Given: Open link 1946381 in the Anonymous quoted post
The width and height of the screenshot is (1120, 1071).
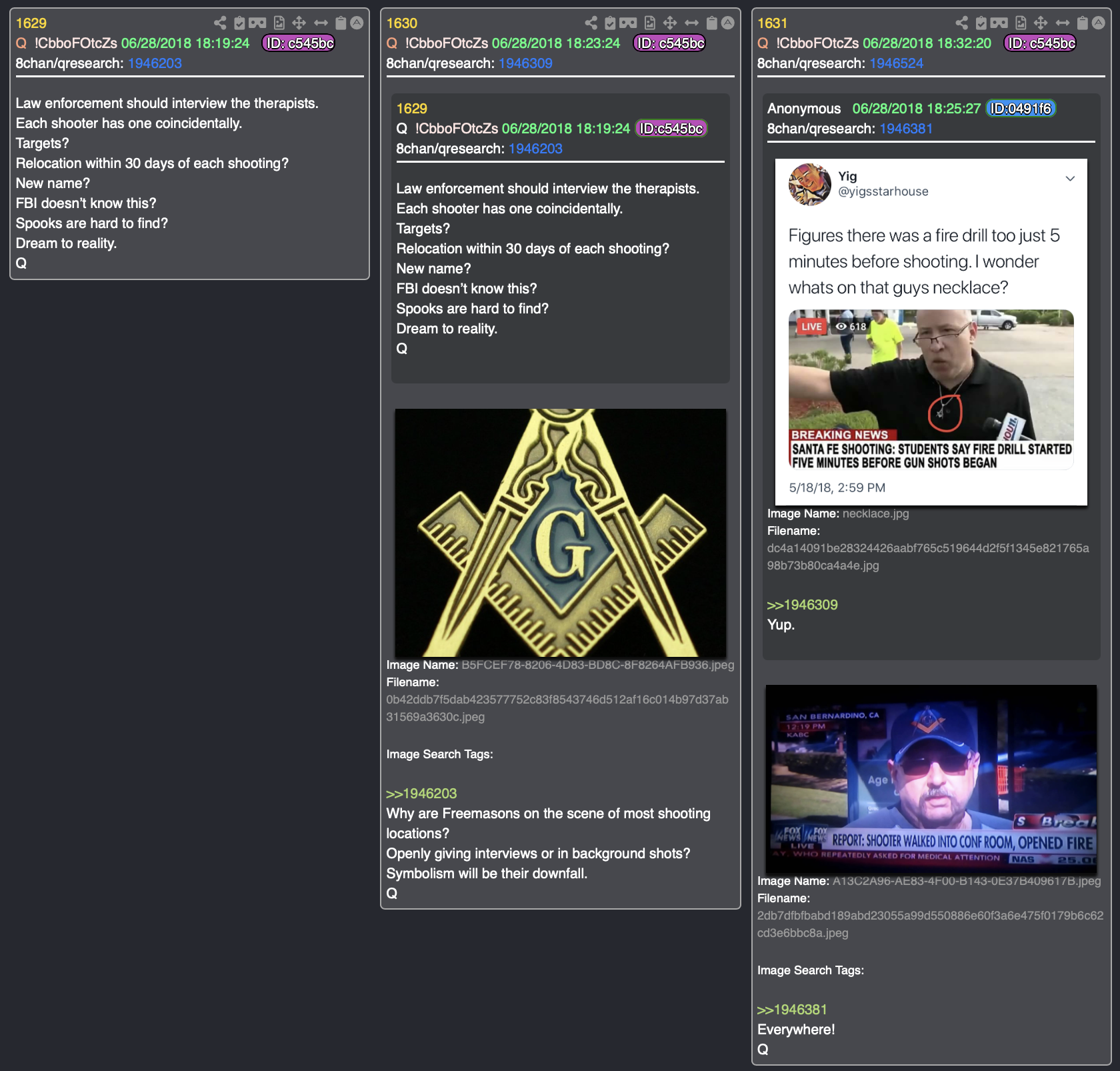Looking at the screenshot, I should point(906,129).
